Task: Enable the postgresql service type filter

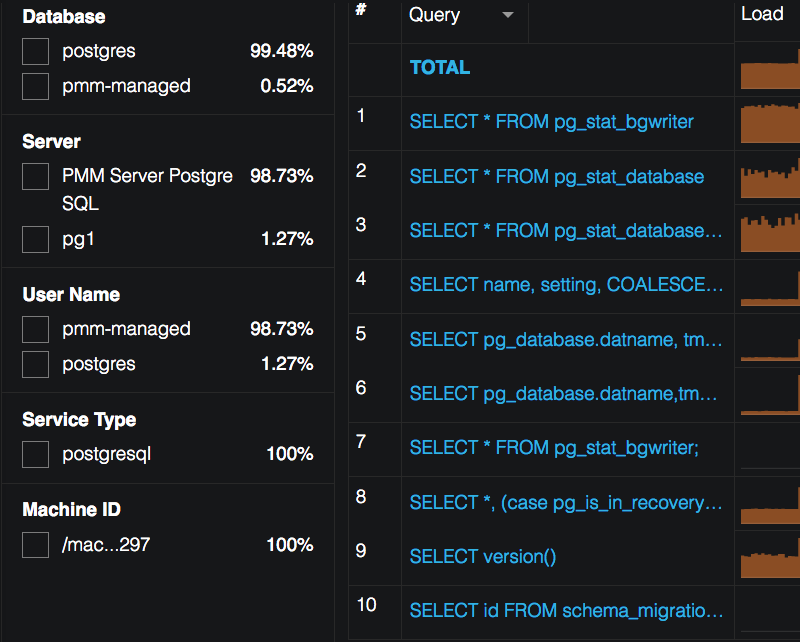Action: pos(36,455)
